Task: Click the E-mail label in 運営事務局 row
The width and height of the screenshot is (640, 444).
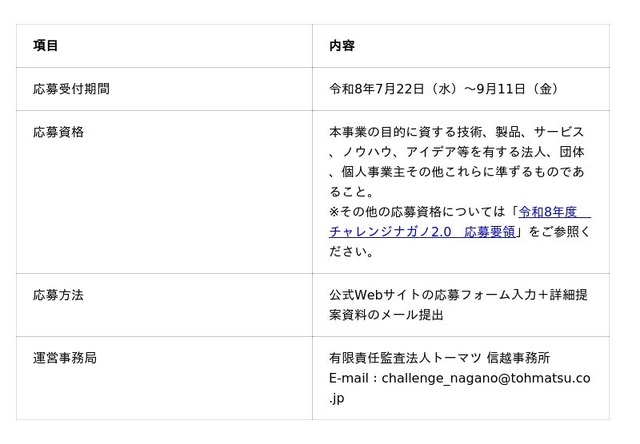Action: pyautogui.click(x=349, y=378)
